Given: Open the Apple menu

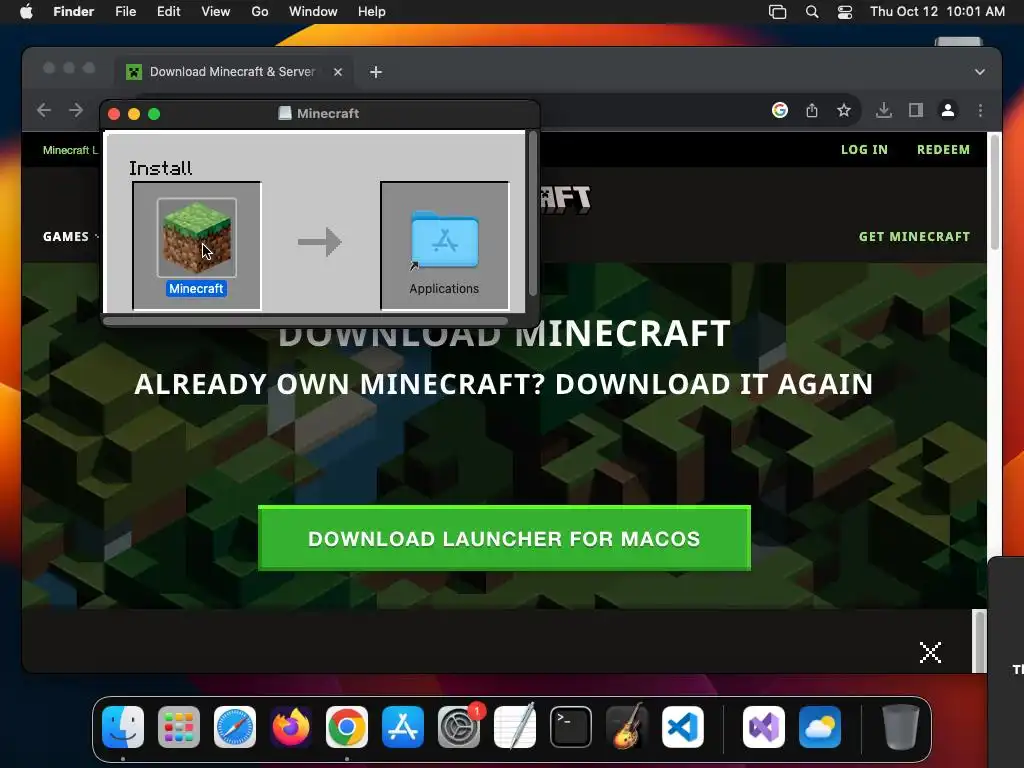Looking at the screenshot, I should 26,12.
